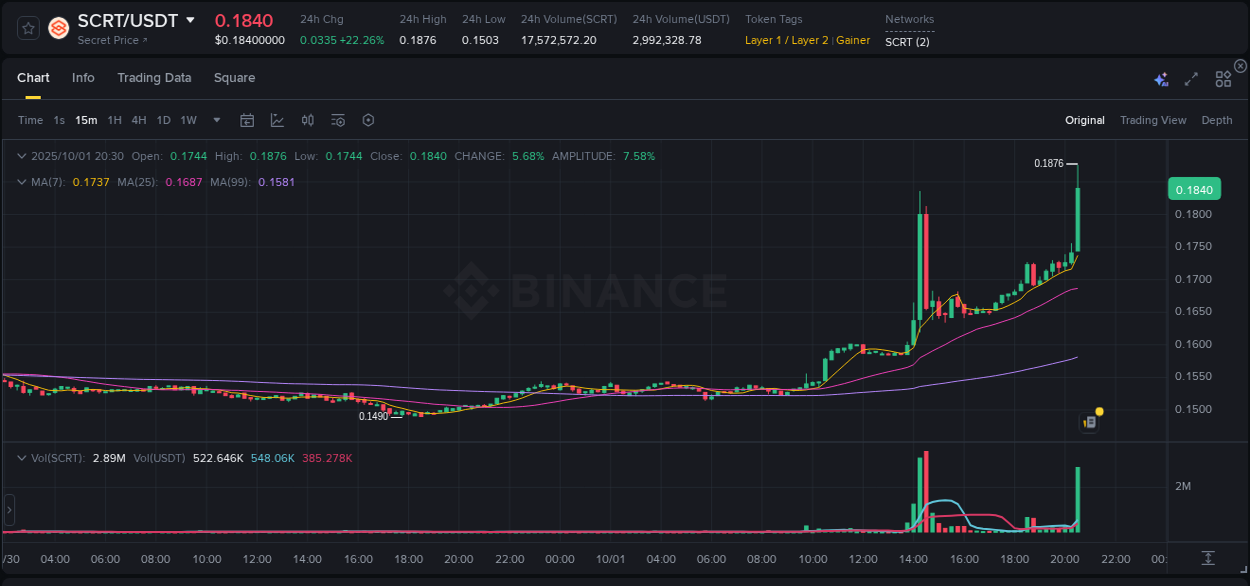Open the Secret Price link
The image size is (1250, 586).
[109, 40]
